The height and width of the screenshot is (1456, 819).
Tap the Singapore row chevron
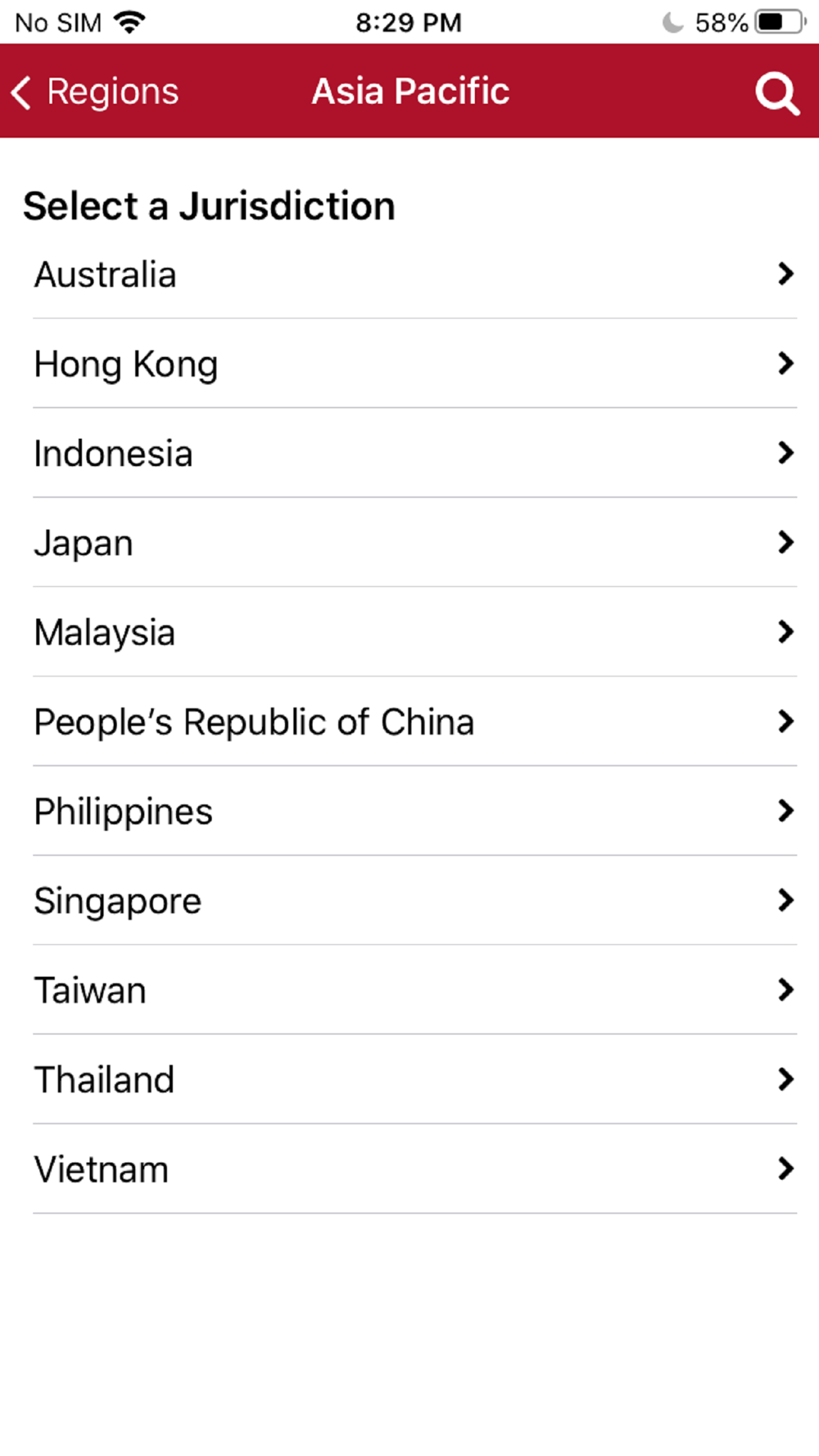(x=785, y=900)
